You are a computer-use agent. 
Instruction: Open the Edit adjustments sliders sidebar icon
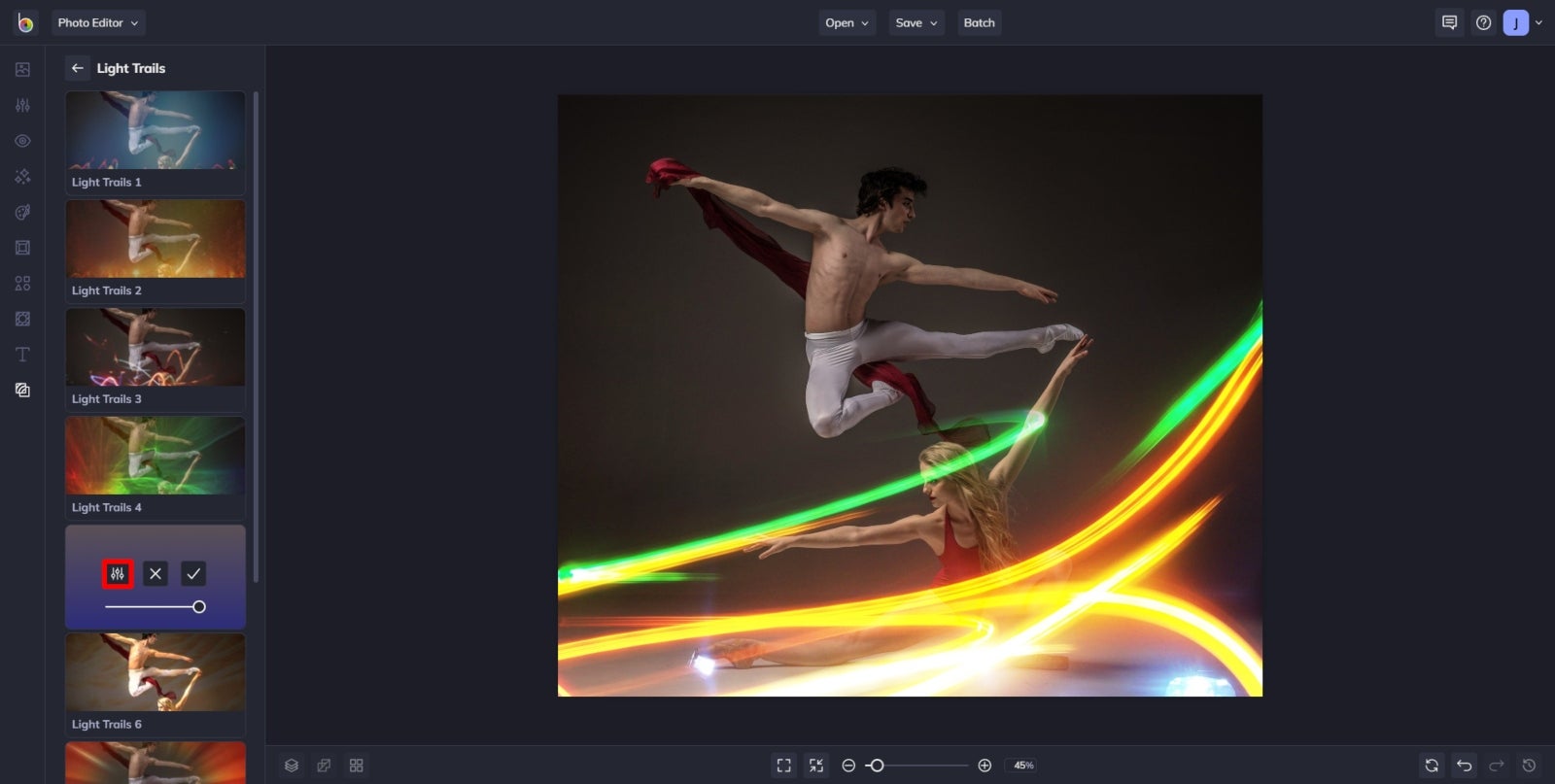[22, 105]
